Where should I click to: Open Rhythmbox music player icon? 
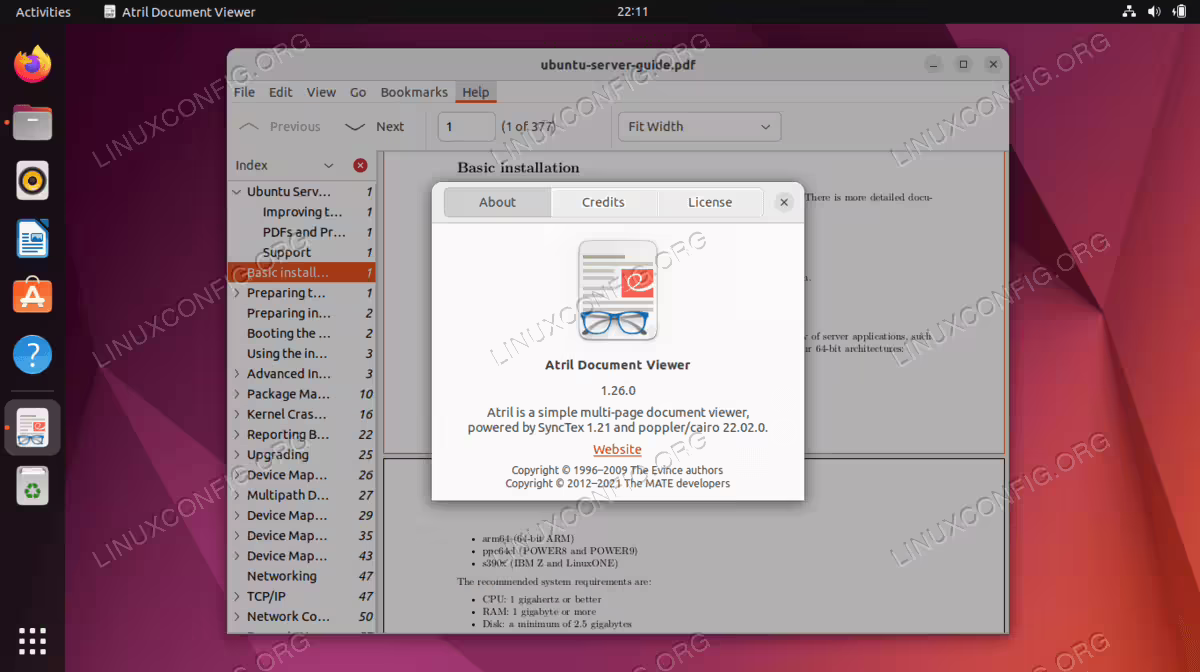[33, 181]
